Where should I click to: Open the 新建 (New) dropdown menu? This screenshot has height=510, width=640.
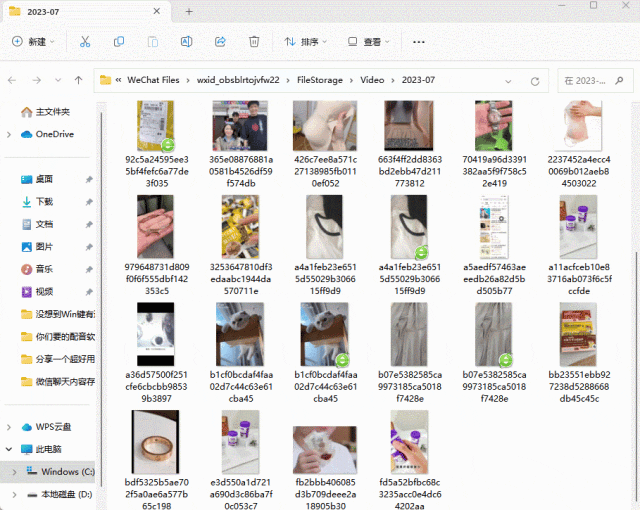(33, 42)
